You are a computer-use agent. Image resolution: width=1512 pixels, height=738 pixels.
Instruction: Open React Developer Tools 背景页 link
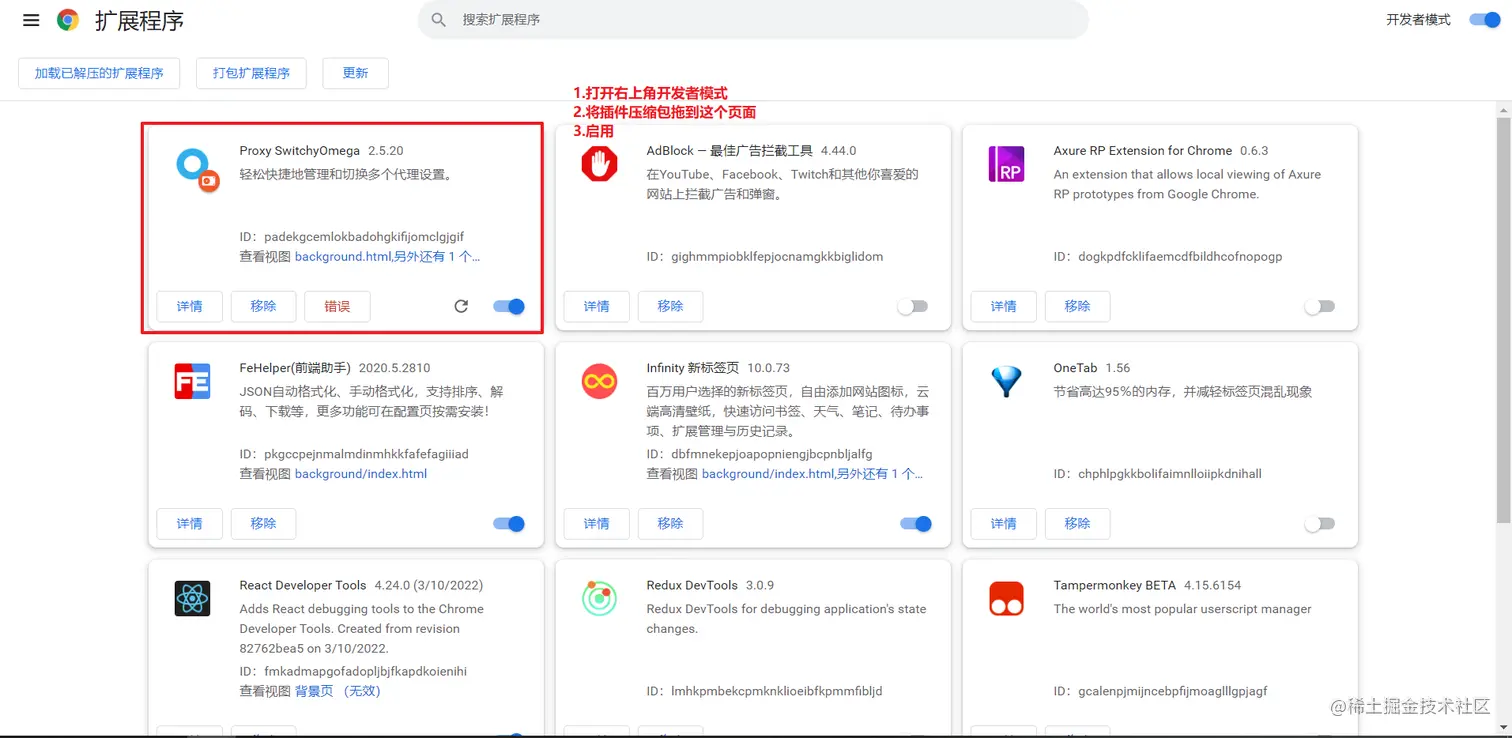[x=338, y=691]
